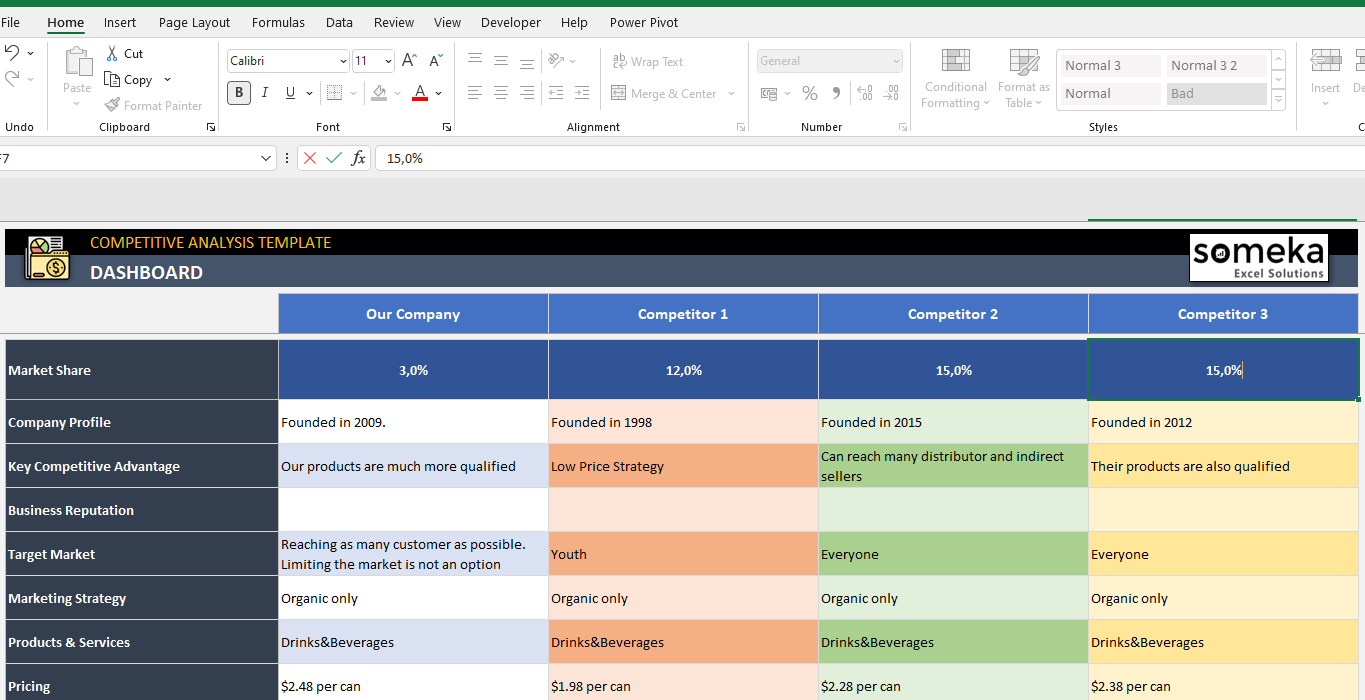
Task: Click inside the Name Box field
Action: pyautogui.click(x=130, y=158)
